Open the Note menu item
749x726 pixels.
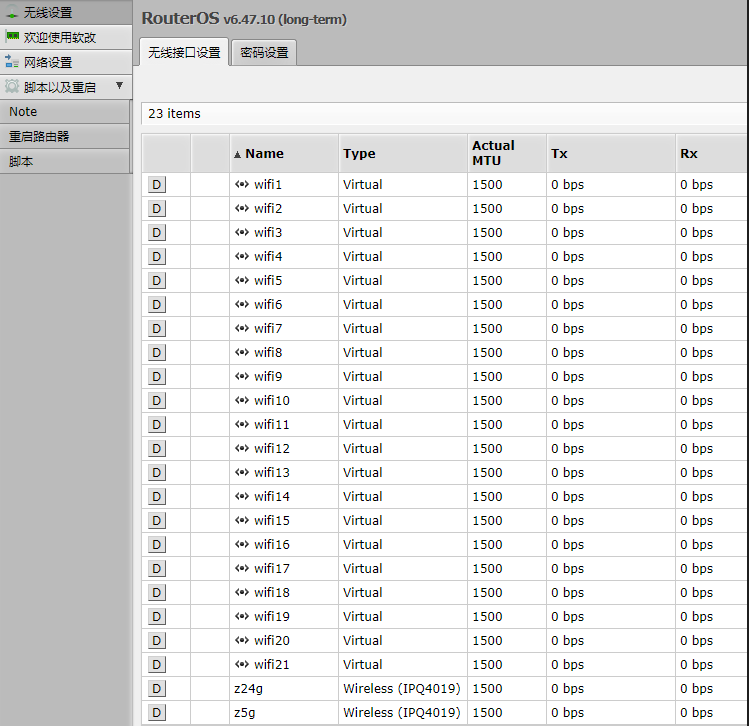[23, 112]
